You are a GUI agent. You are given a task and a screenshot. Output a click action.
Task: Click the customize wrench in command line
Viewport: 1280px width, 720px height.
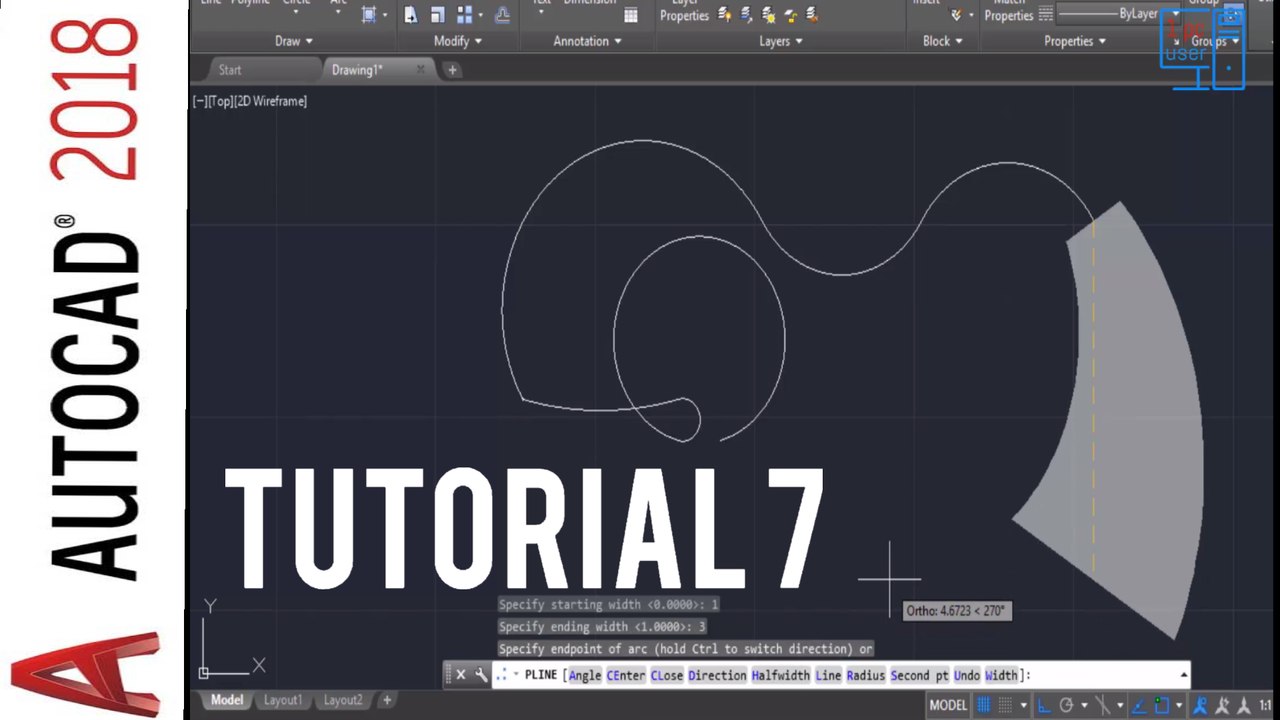(x=481, y=675)
